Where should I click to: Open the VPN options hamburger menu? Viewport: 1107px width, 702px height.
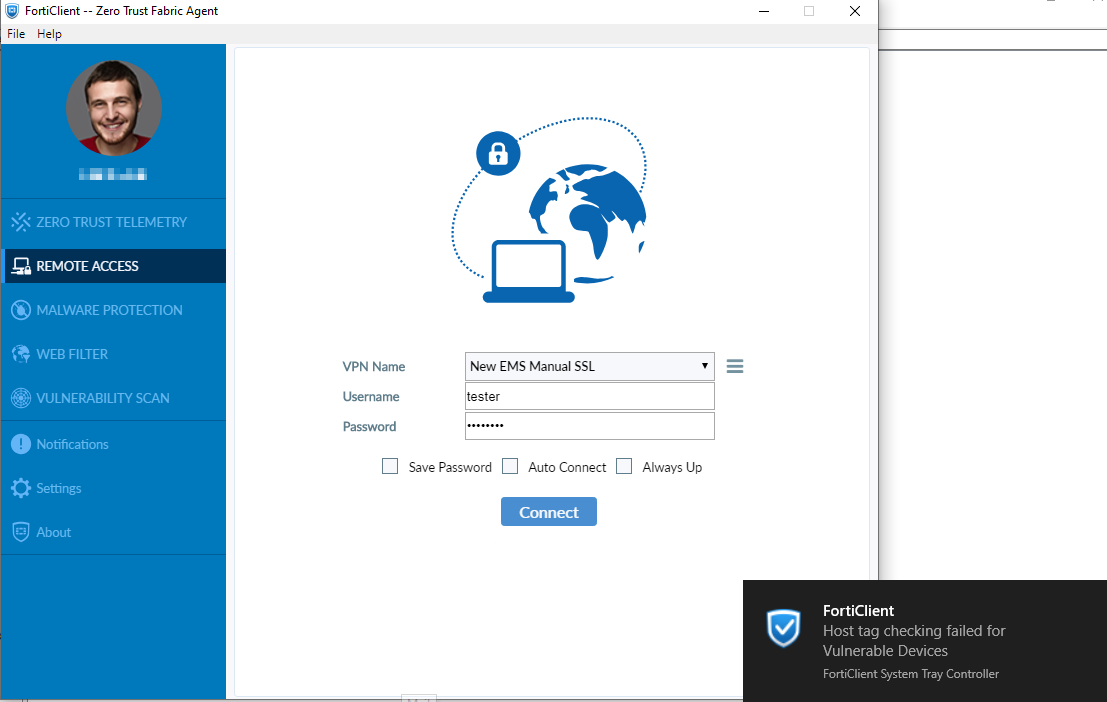pyautogui.click(x=735, y=366)
